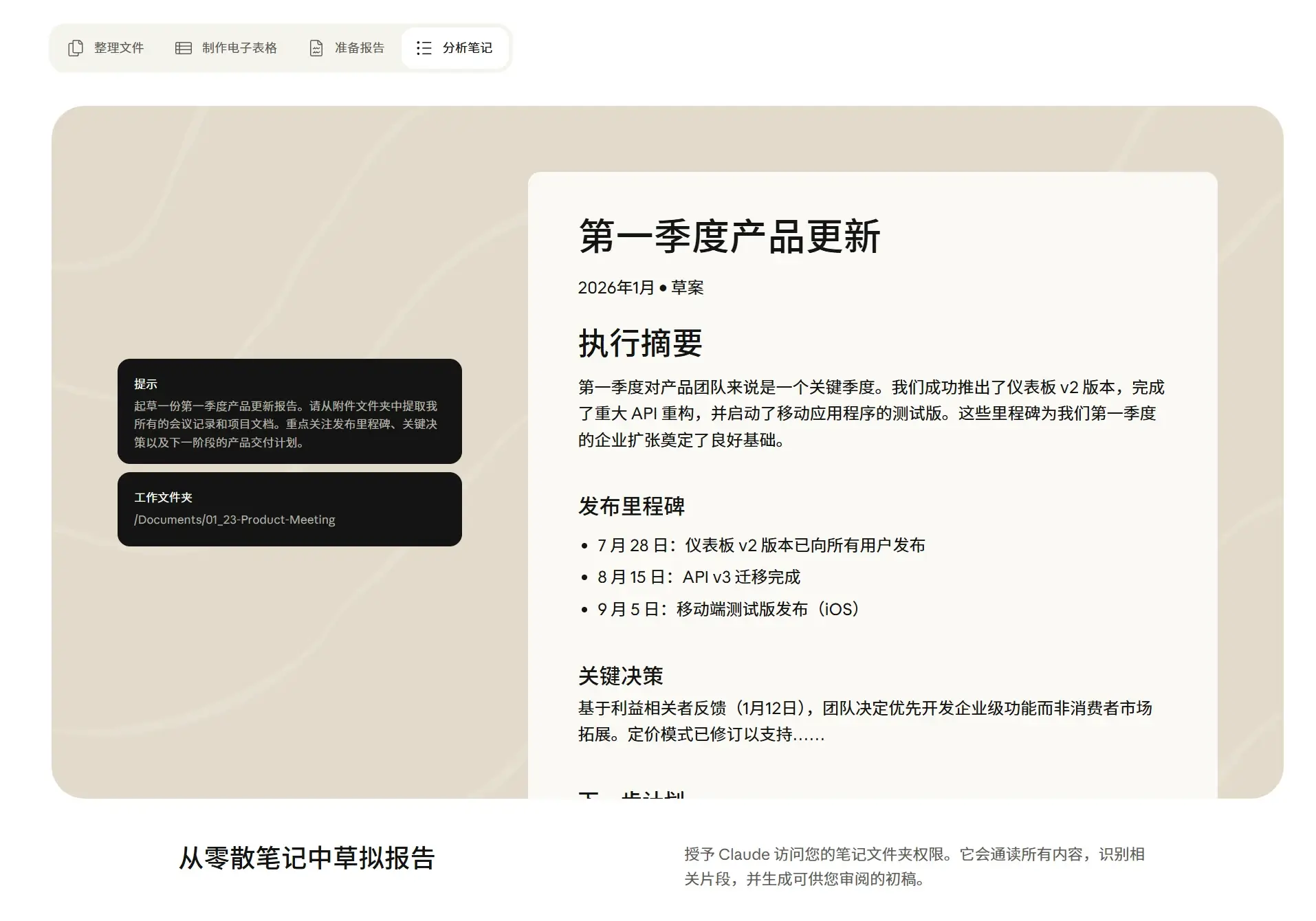
Task: Click the document icon beside 准备报告
Action: 316,47
